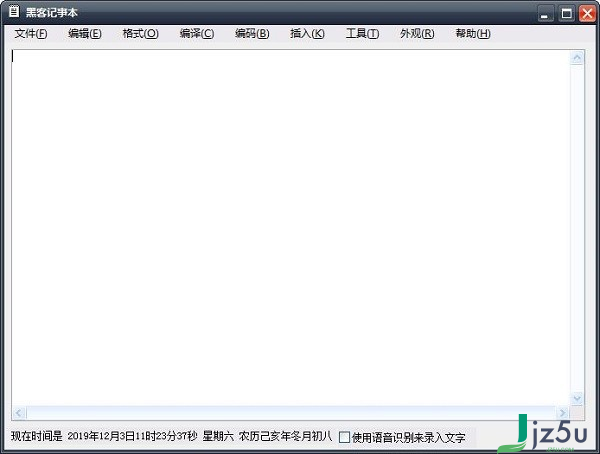Open the 插入(K) menu
The height and width of the screenshot is (454, 600).
coord(307,34)
